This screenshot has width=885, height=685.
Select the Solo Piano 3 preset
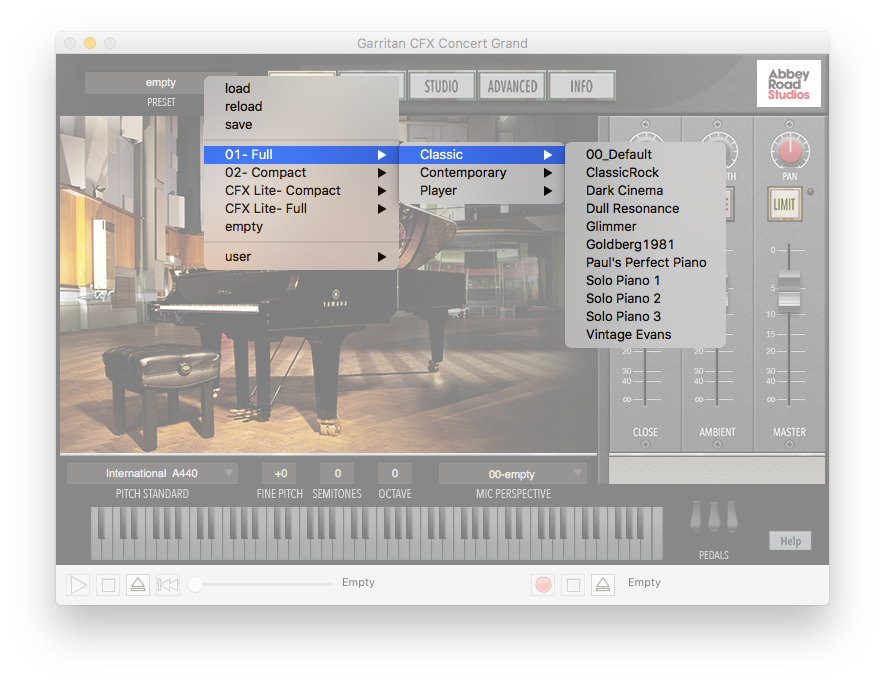(x=645, y=317)
